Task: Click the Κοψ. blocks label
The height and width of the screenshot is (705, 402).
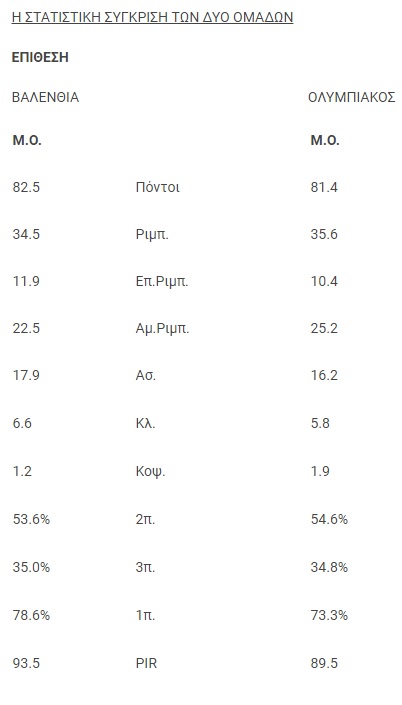Action: pos(150,472)
